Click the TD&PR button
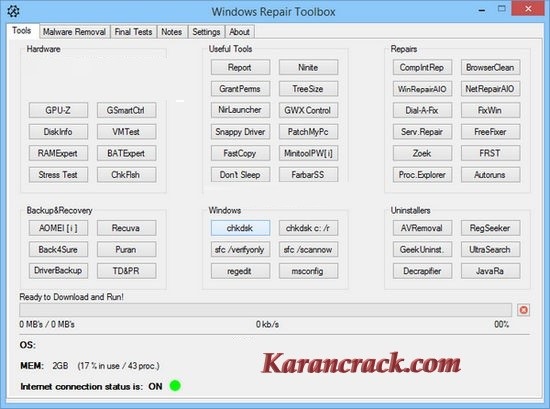 (126, 271)
